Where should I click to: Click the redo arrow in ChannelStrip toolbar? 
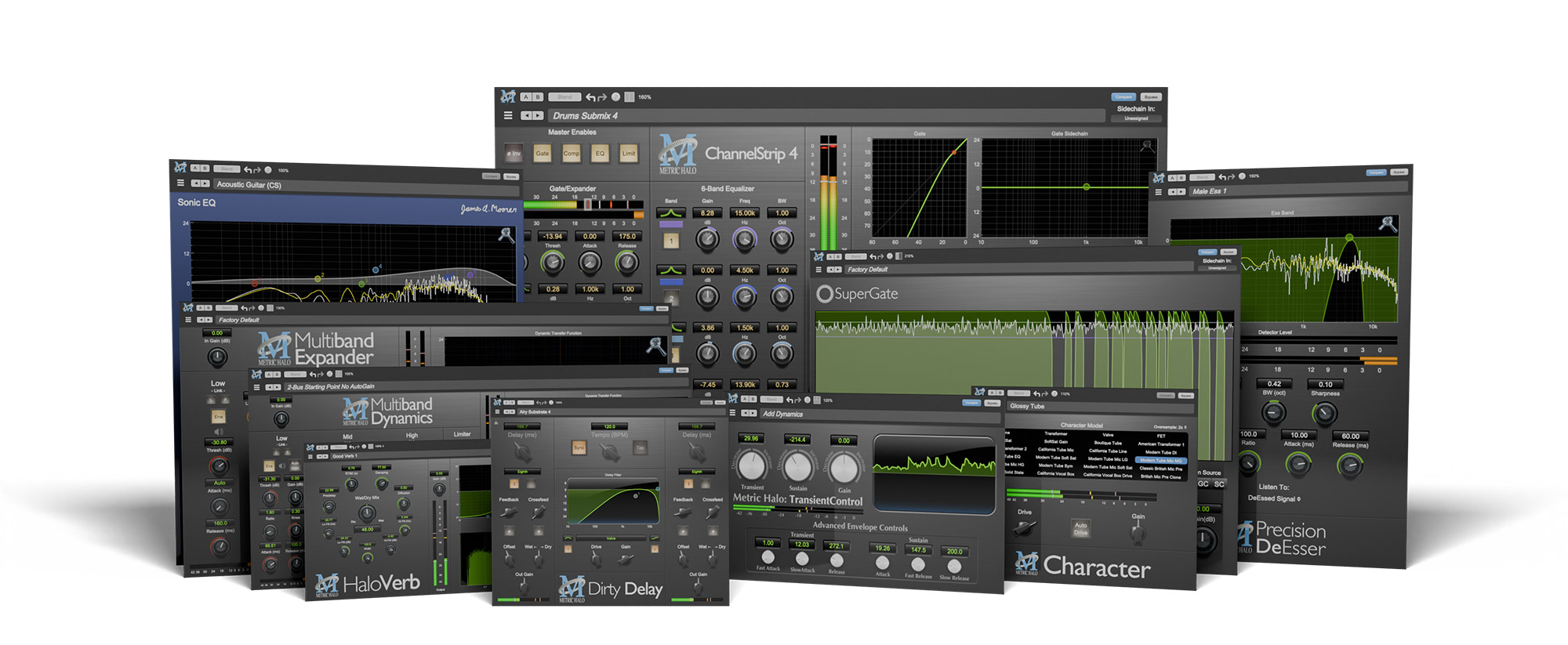pyautogui.click(x=602, y=97)
